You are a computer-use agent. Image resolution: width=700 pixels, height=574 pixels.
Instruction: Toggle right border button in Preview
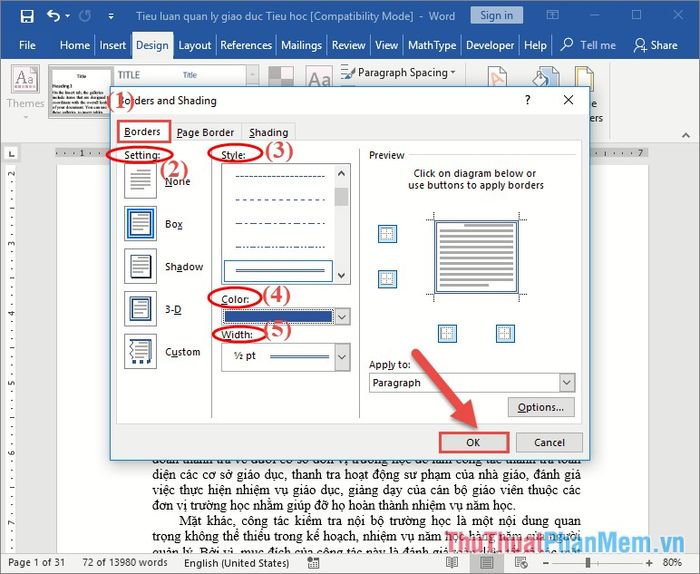click(505, 333)
